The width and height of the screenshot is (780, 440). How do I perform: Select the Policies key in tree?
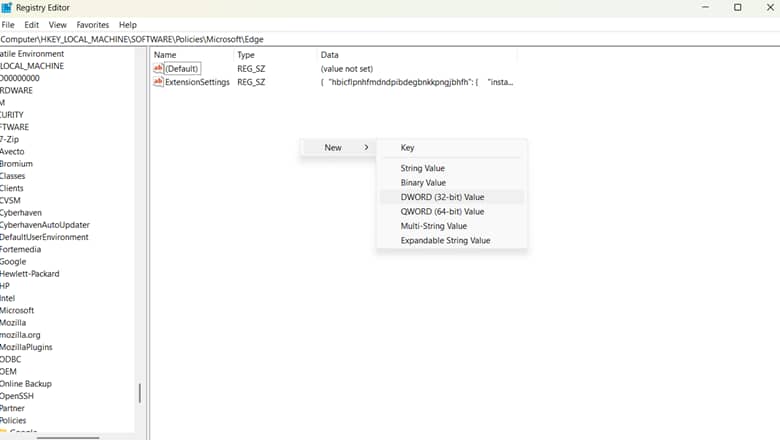tap(13, 421)
